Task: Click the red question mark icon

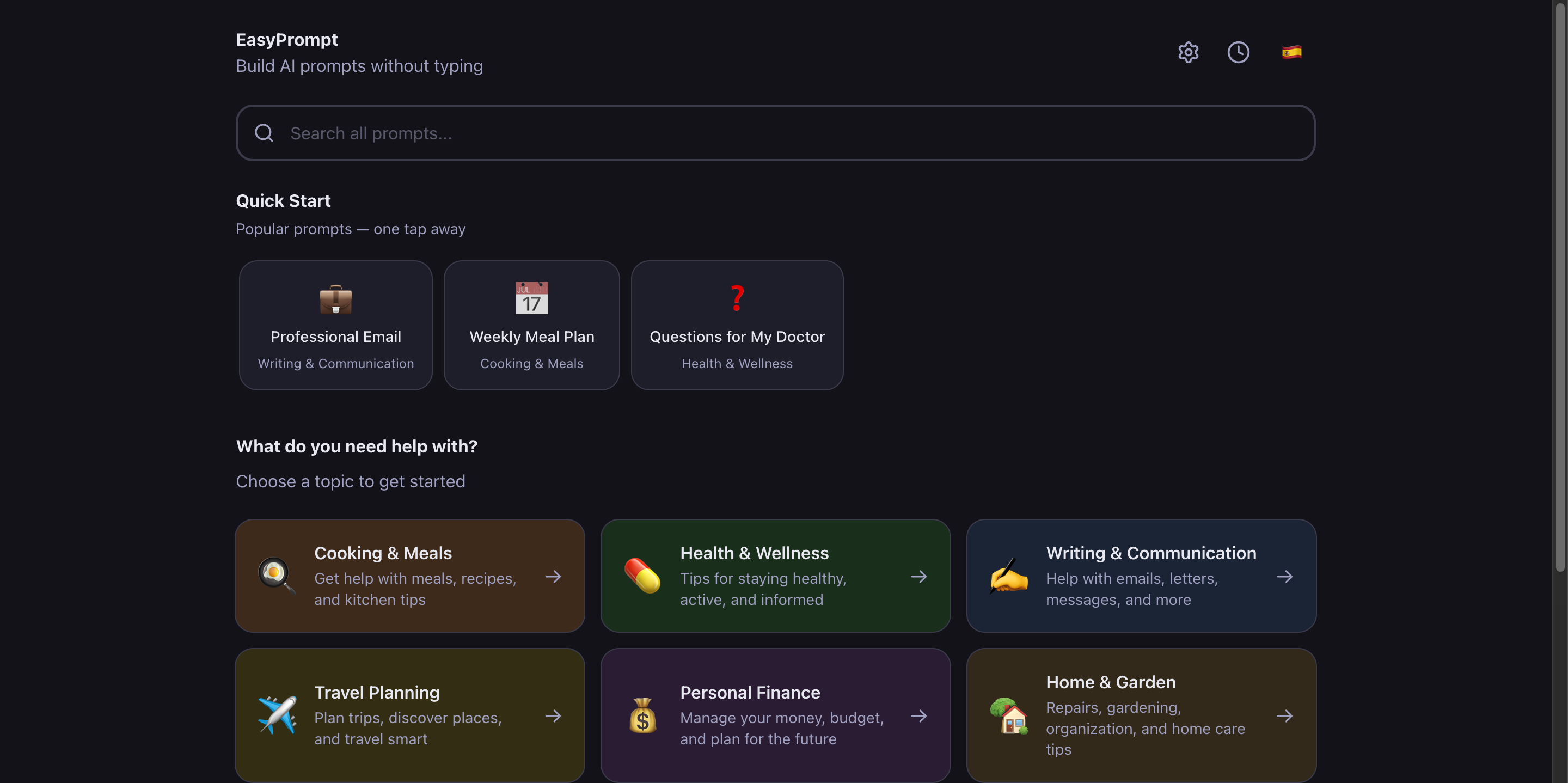Action: pyautogui.click(x=737, y=298)
